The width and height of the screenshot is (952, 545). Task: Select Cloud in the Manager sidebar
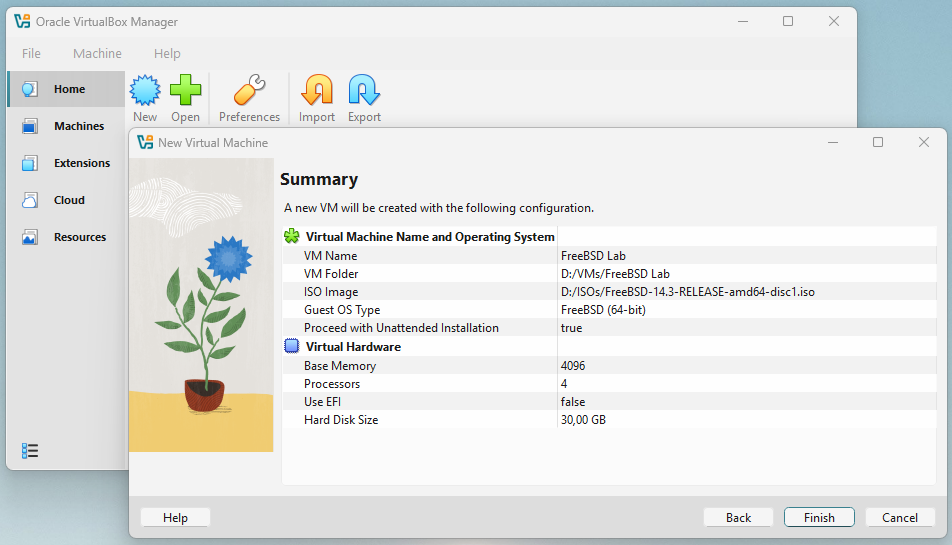(x=66, y=200)
